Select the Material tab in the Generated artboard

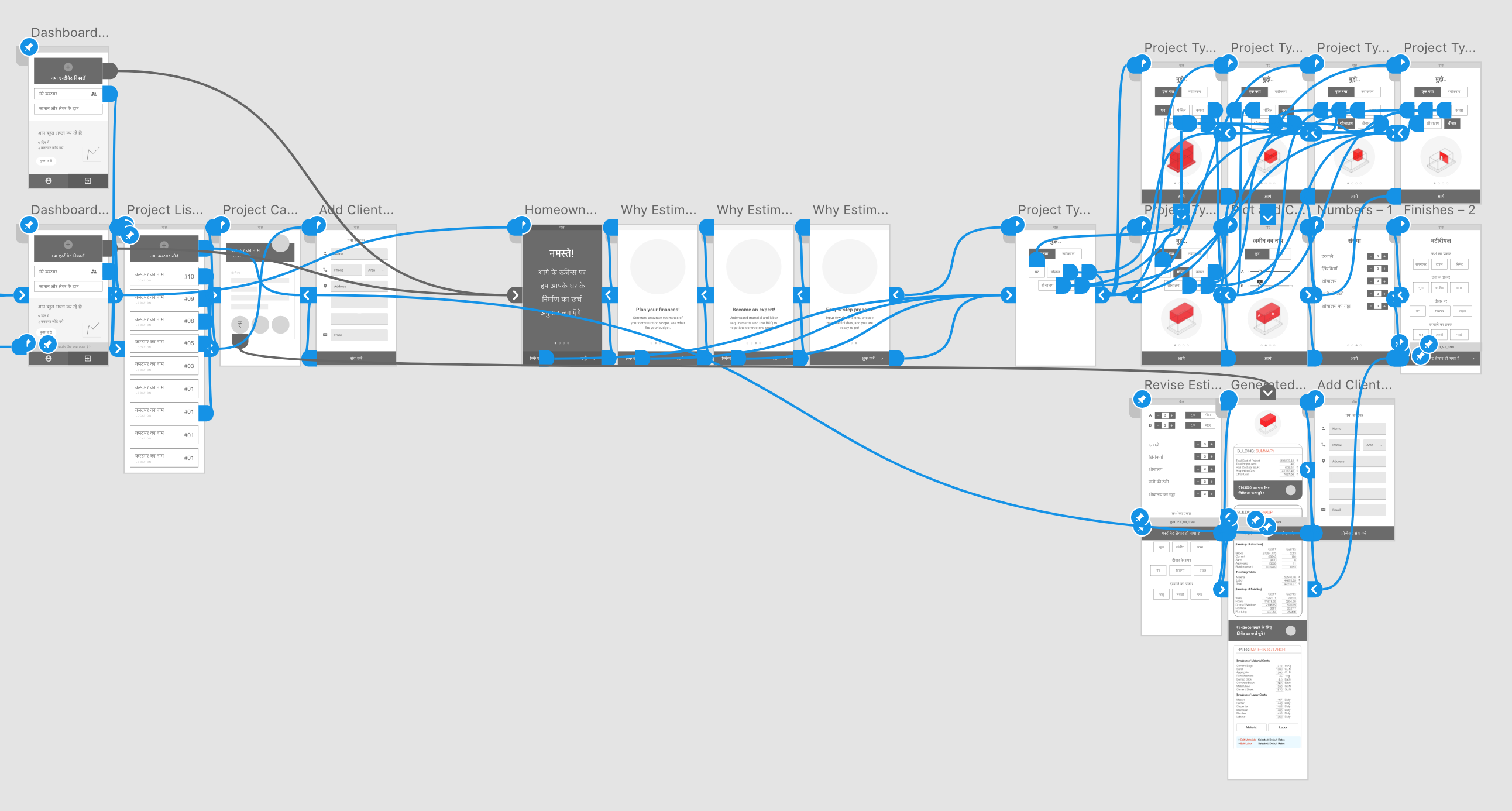(1251, 727)
